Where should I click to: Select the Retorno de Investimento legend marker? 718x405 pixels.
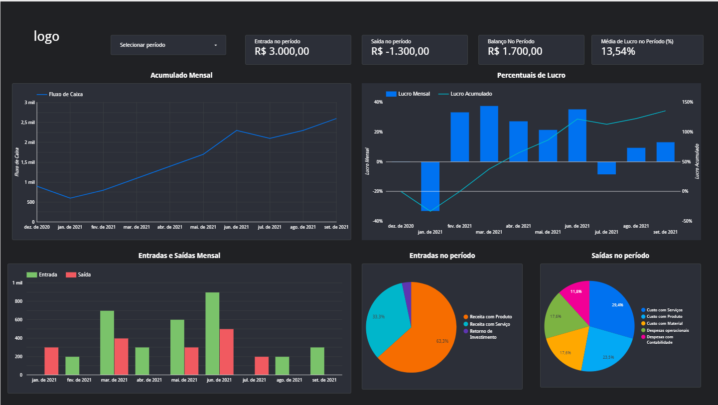point(464,332)
